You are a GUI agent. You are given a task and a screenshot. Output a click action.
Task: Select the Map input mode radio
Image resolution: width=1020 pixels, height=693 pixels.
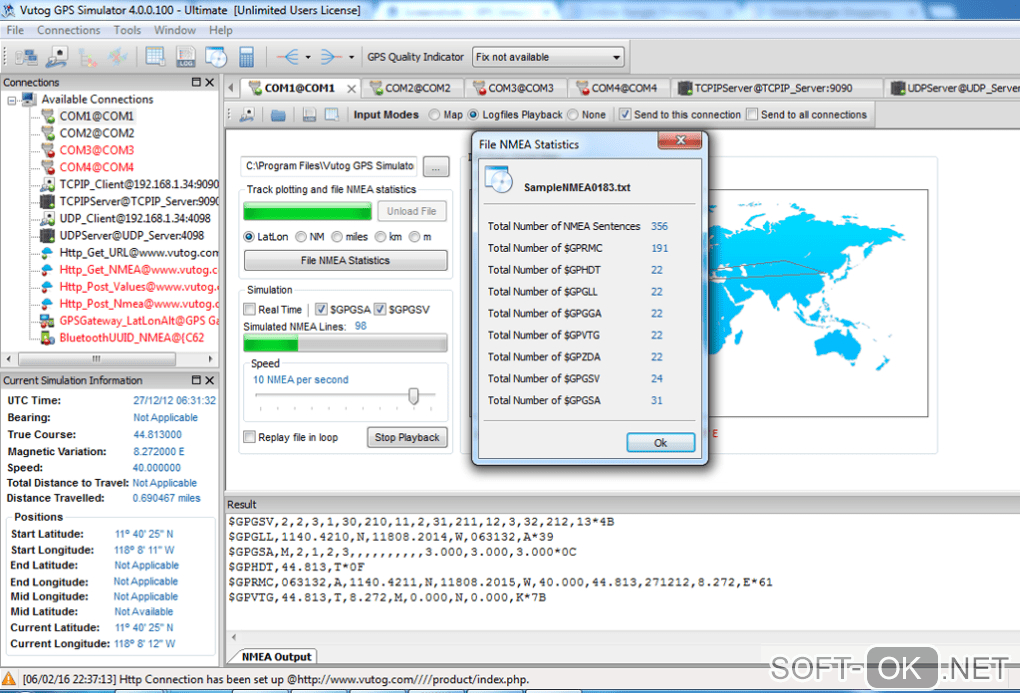click(434, 115)
